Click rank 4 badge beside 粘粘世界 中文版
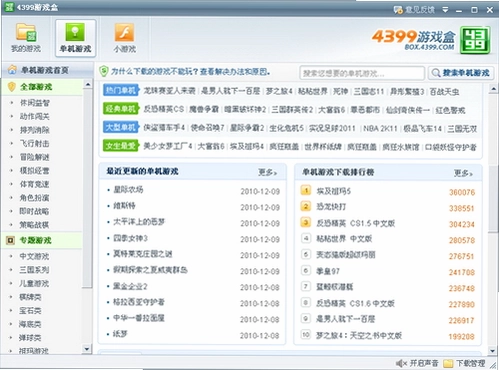The width and height of the screenshot is (499, 370). (306, 238)
